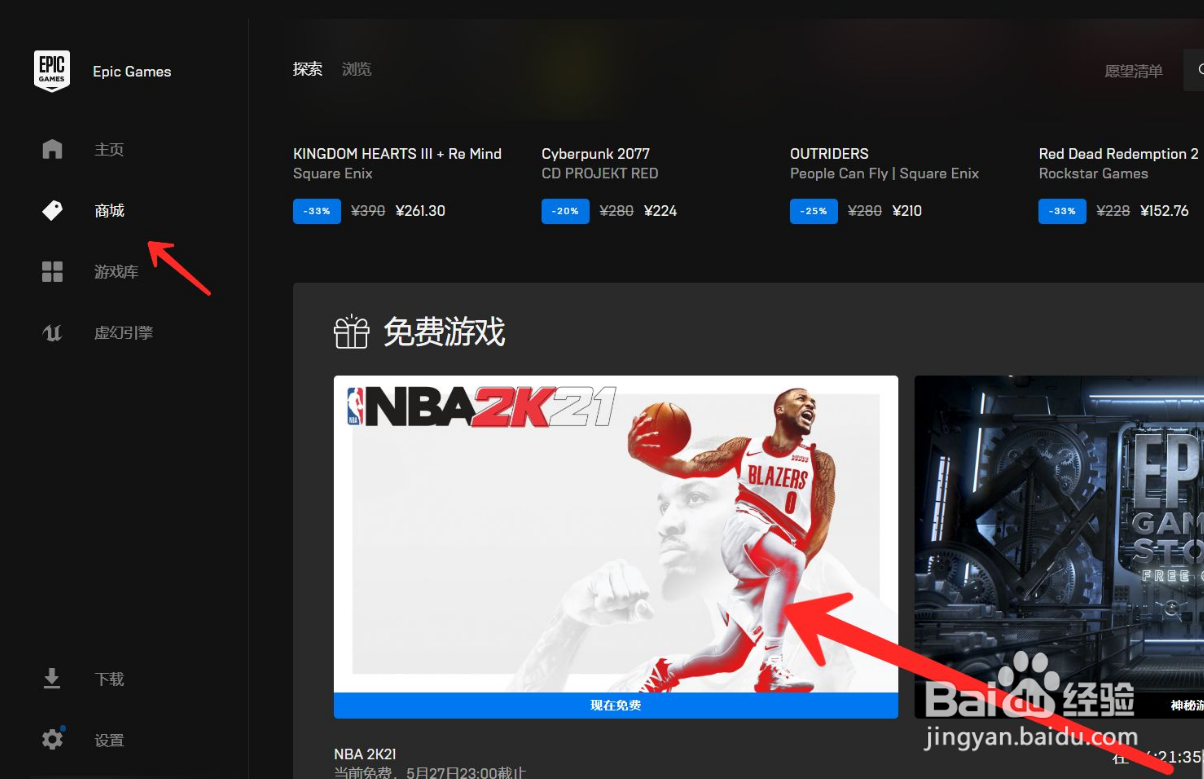Click the ¥210 price text
Viewport: 1204px width, 779px height.
point(909,211)
